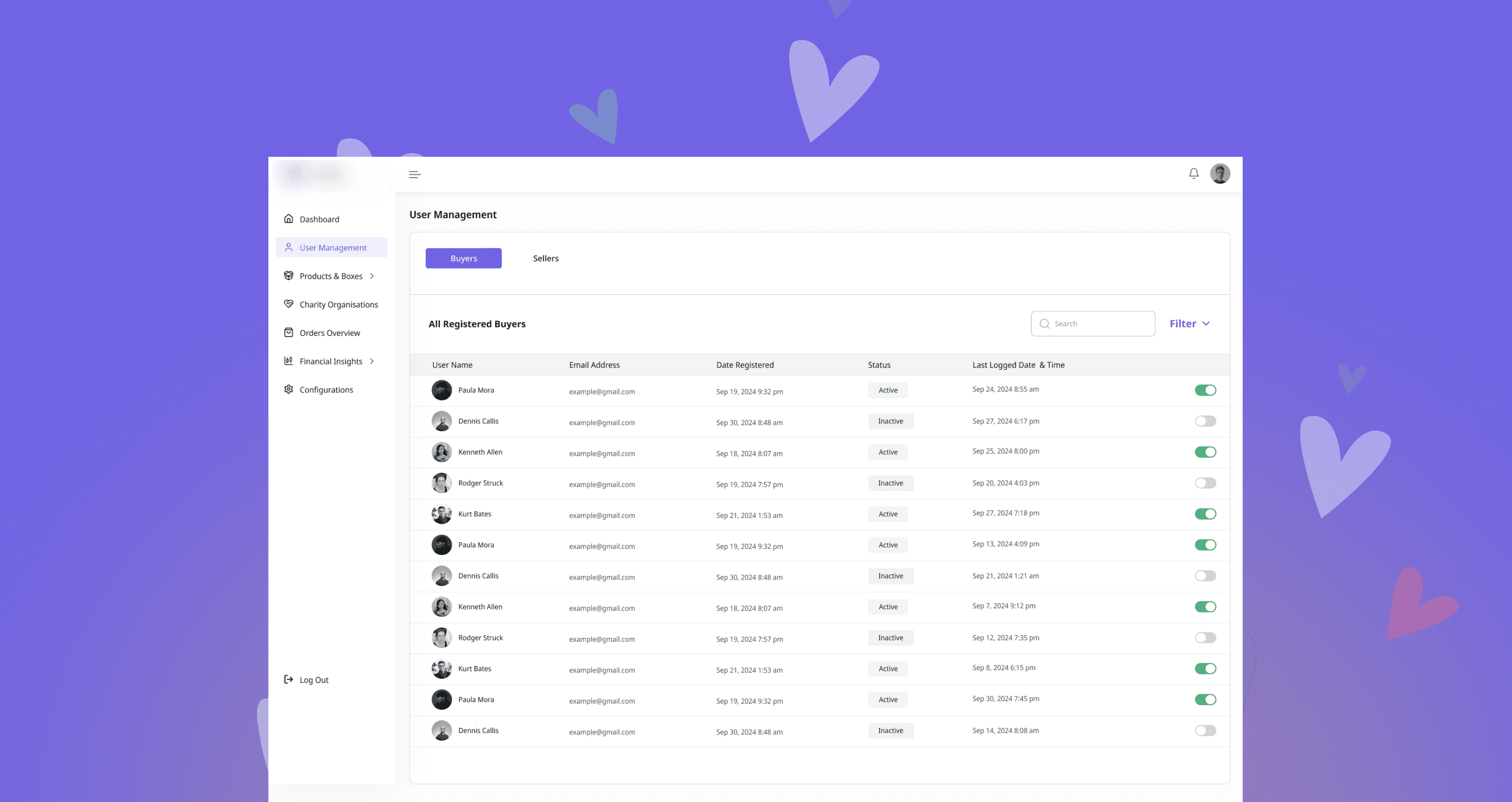Open the profile avatar in header
This screenshot has width=1512, height=802.
(x=1220, y=174)
